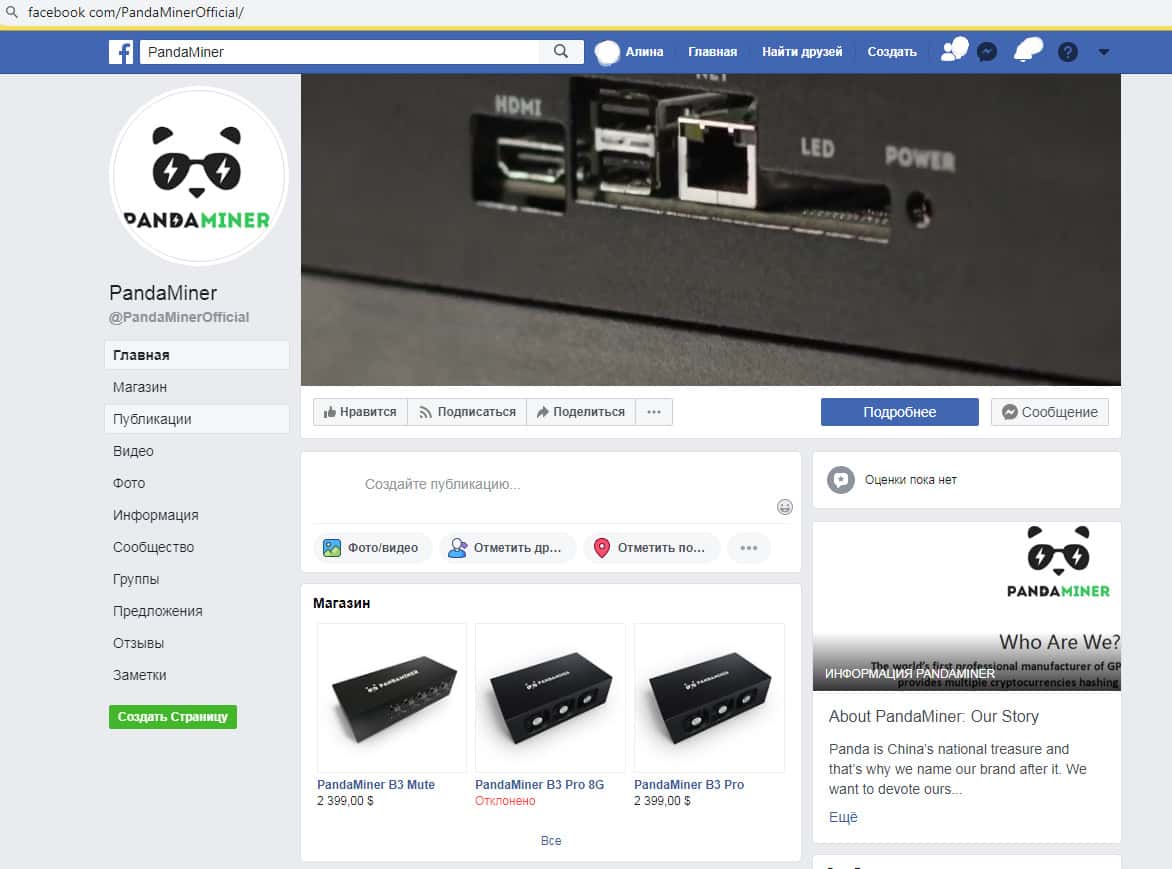The width and height of the screenshot is (1172, 869).
Task: Open the Сообщество sidebar tab
Action: (x=197, y=548)
